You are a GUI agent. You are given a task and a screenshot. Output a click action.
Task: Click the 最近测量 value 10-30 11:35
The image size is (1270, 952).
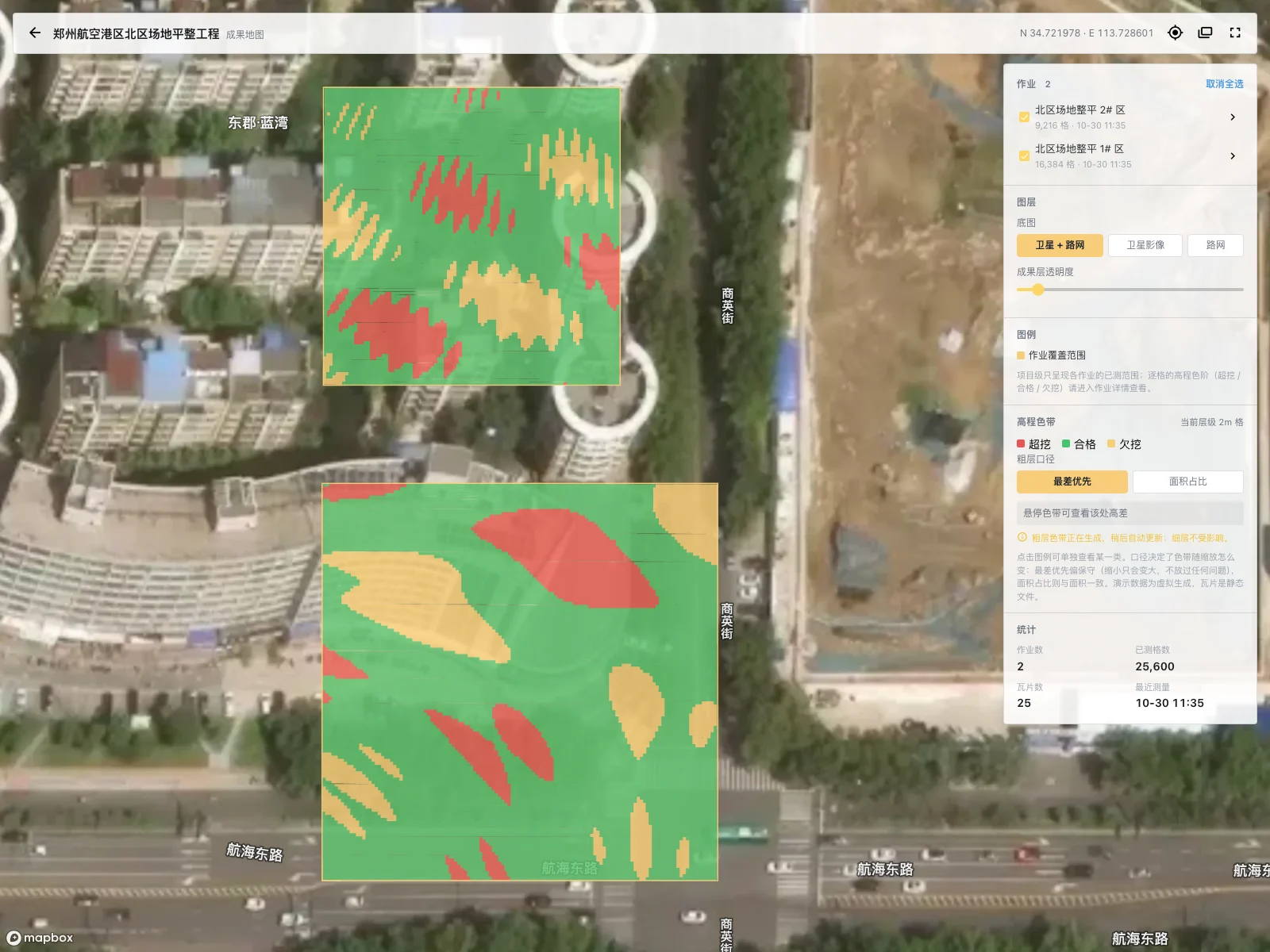coord(1169,703)
